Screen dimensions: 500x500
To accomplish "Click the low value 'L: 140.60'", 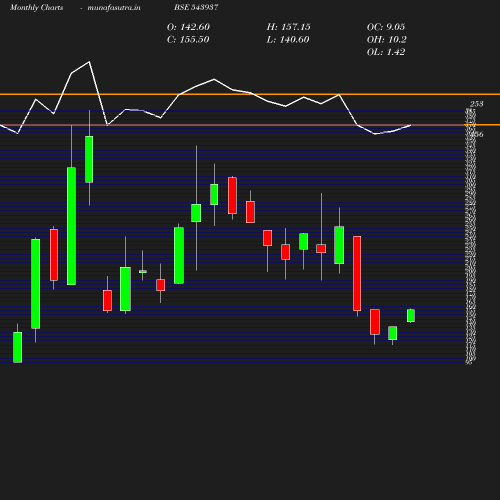I will click(288, 40).
